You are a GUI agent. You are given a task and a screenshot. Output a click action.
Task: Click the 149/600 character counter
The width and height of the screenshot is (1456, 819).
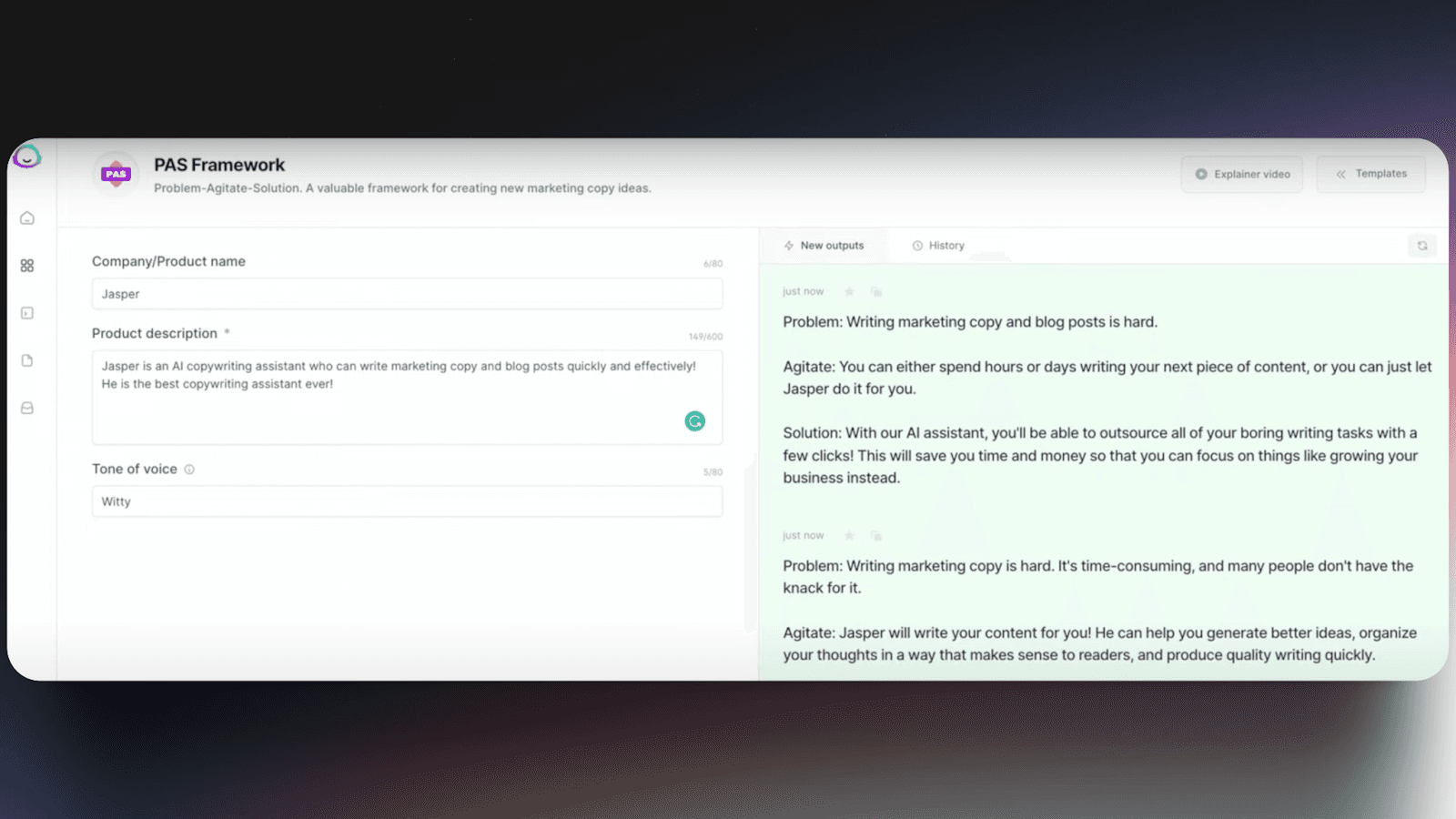(x=705, y=337)
